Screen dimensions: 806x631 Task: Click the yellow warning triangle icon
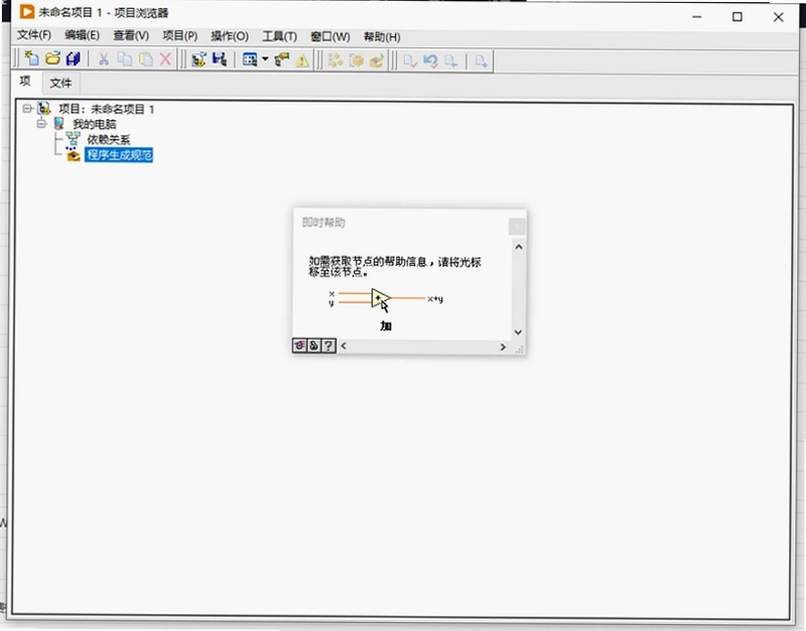pos(302,61)
